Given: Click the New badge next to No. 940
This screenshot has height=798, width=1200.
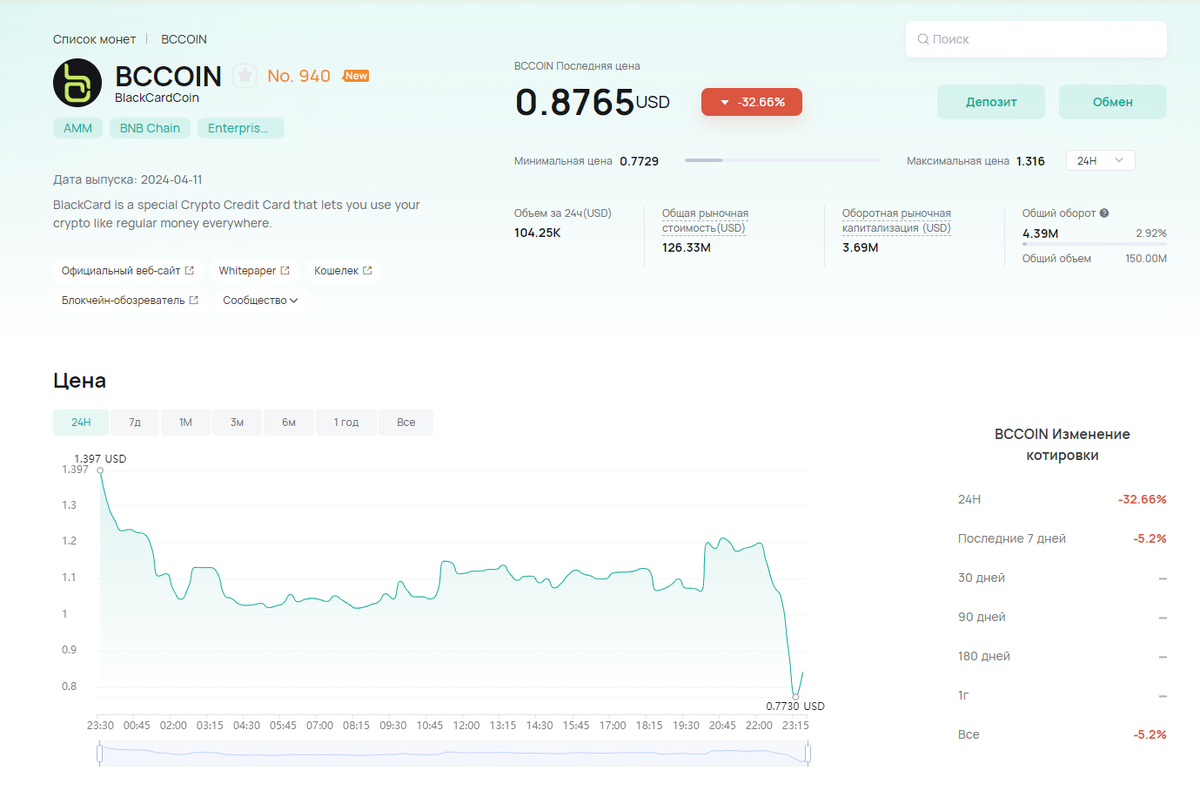Looking at the screenshot, I should [356, 75].
